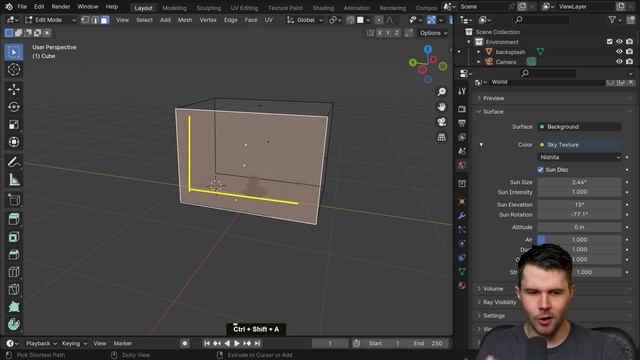
Task: Jump to the timeline end frame
Action: pyautogui.click(x=257, y=344)
